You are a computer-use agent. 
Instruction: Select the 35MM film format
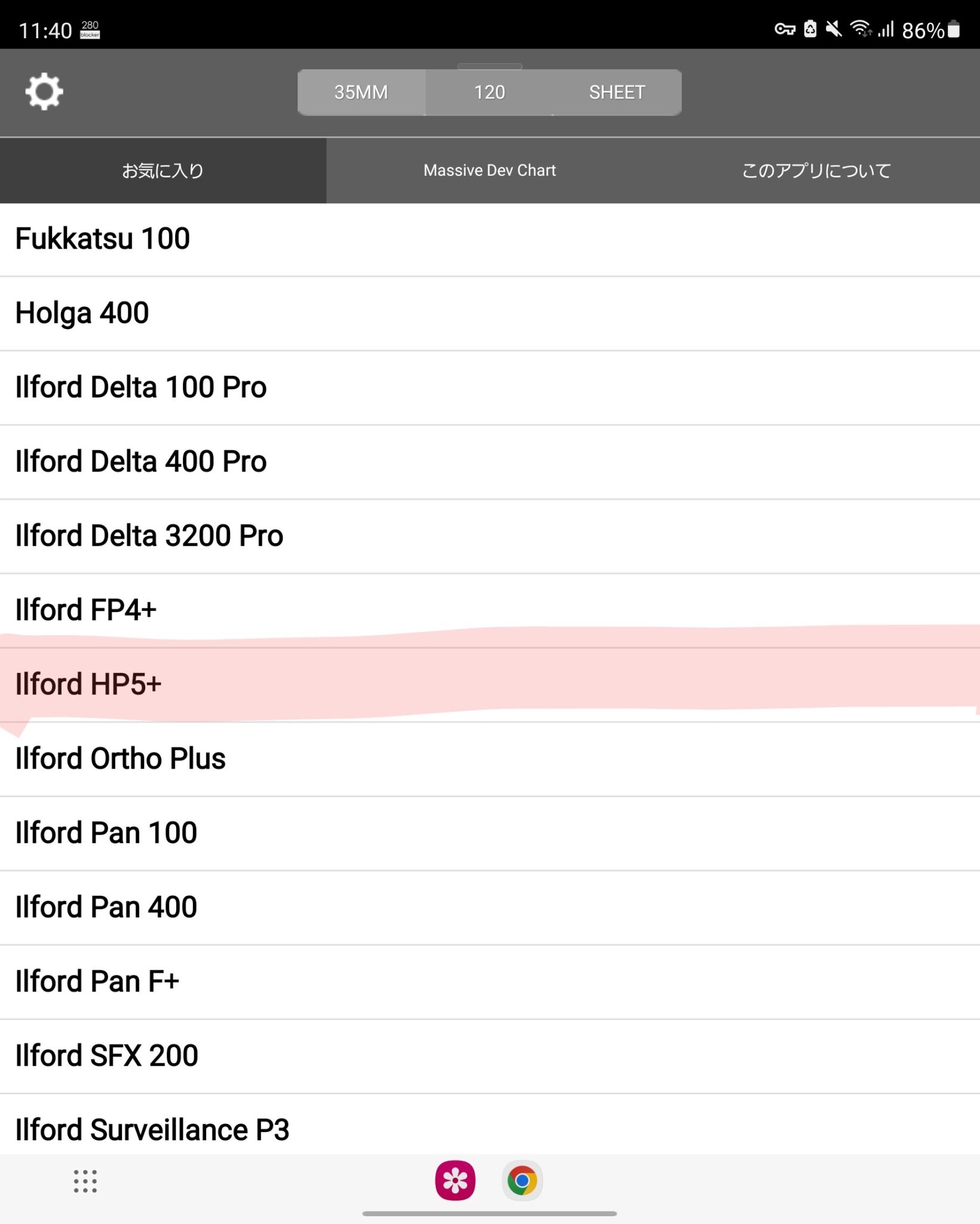click(x=361, y=92)
